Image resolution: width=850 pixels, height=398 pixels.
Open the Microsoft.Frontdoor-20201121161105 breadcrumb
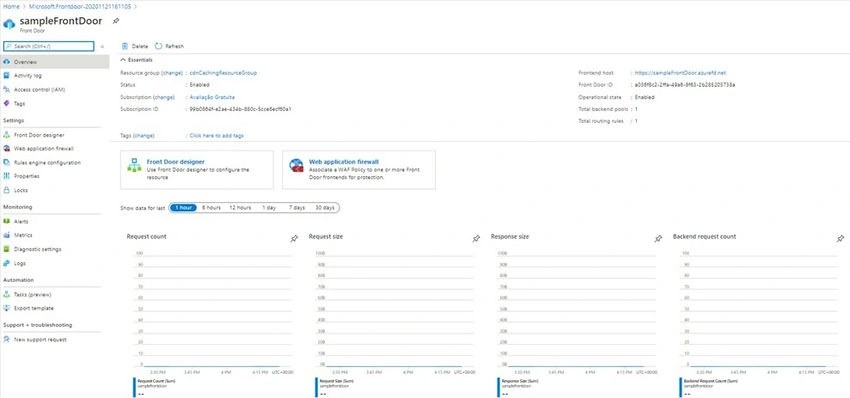79,7
